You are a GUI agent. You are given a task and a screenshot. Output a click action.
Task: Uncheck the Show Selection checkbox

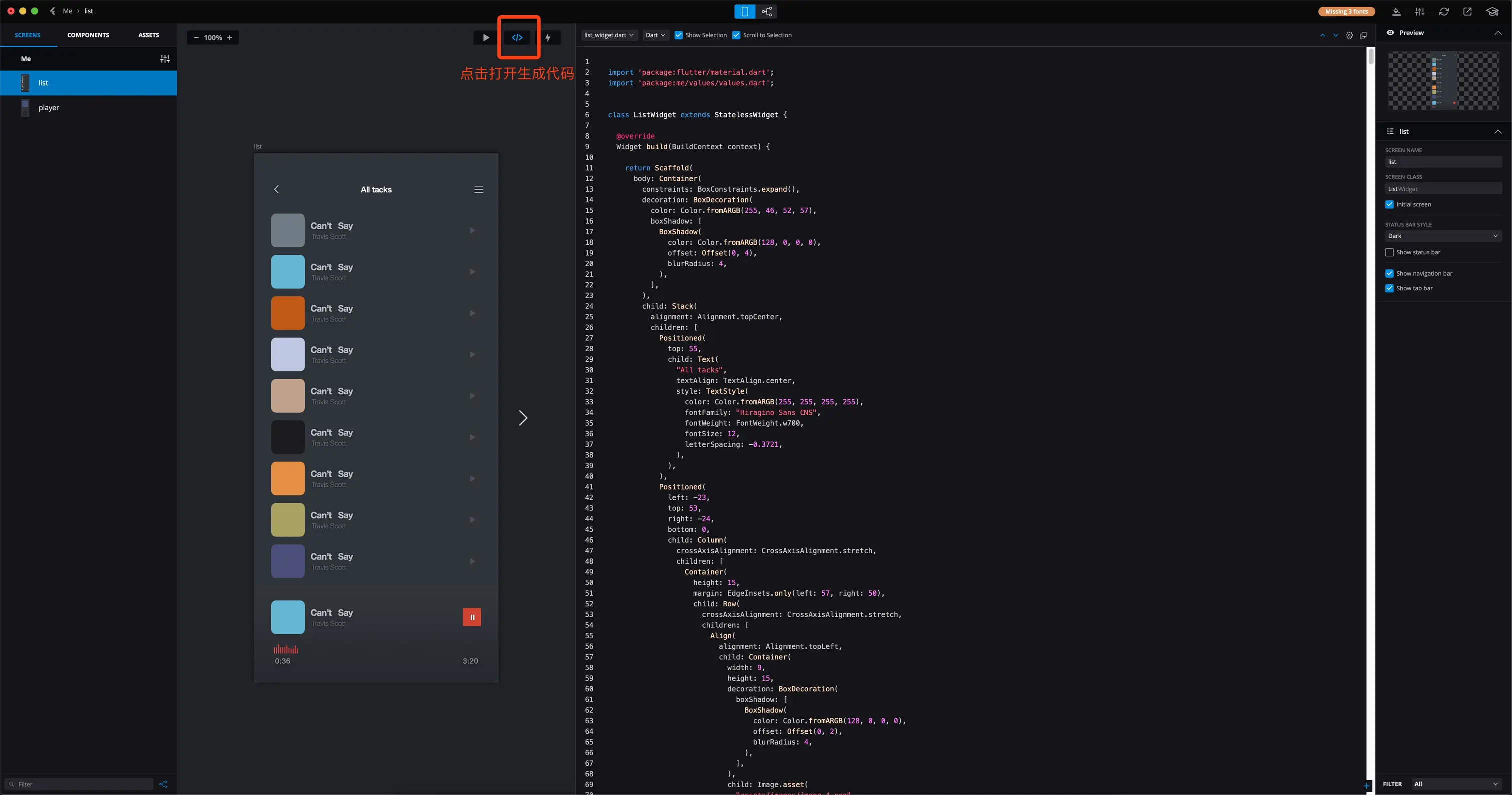point(679,35)
